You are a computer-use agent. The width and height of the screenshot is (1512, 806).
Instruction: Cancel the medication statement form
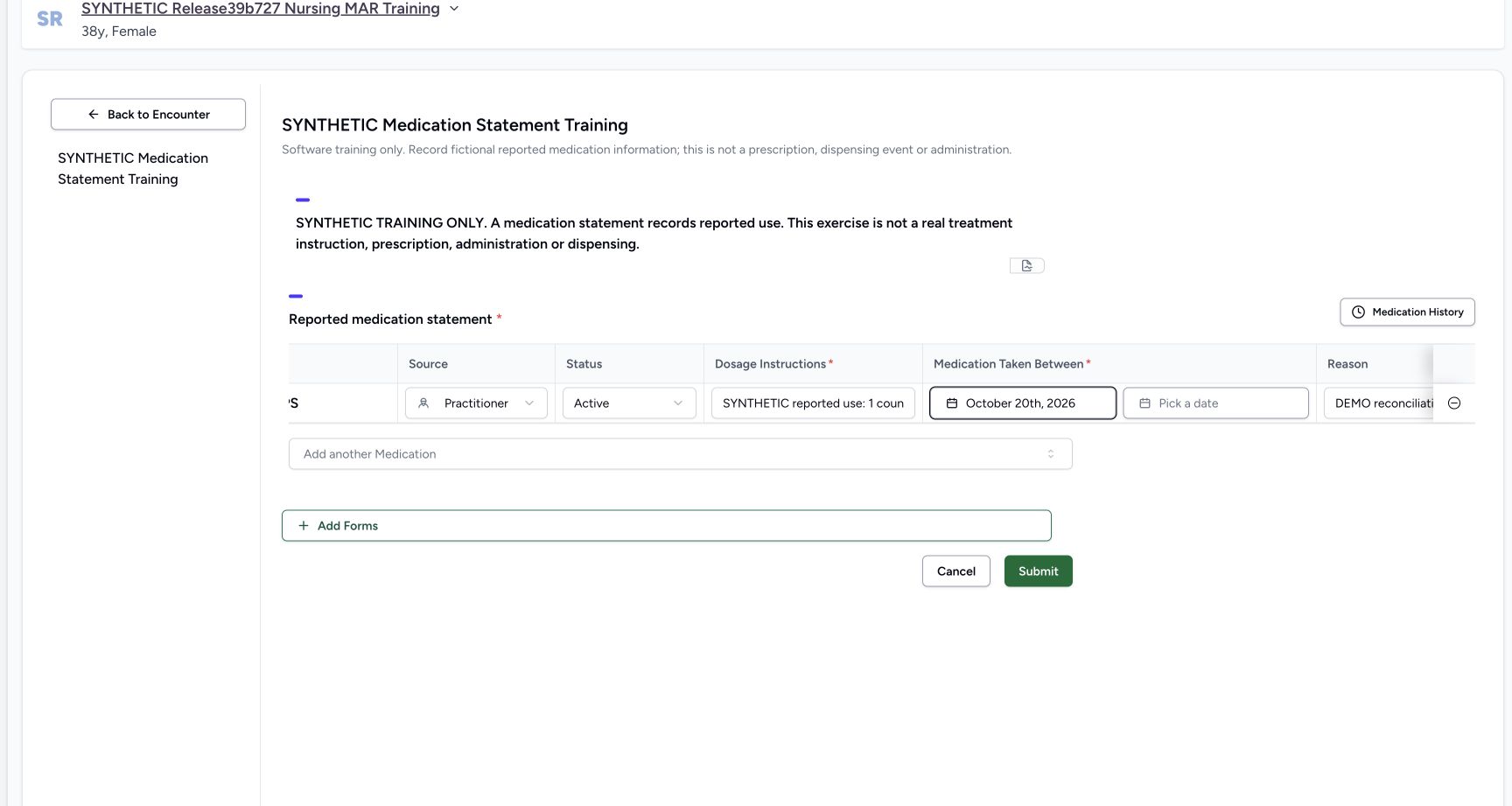pyautogui.click(x=956, y=571)
